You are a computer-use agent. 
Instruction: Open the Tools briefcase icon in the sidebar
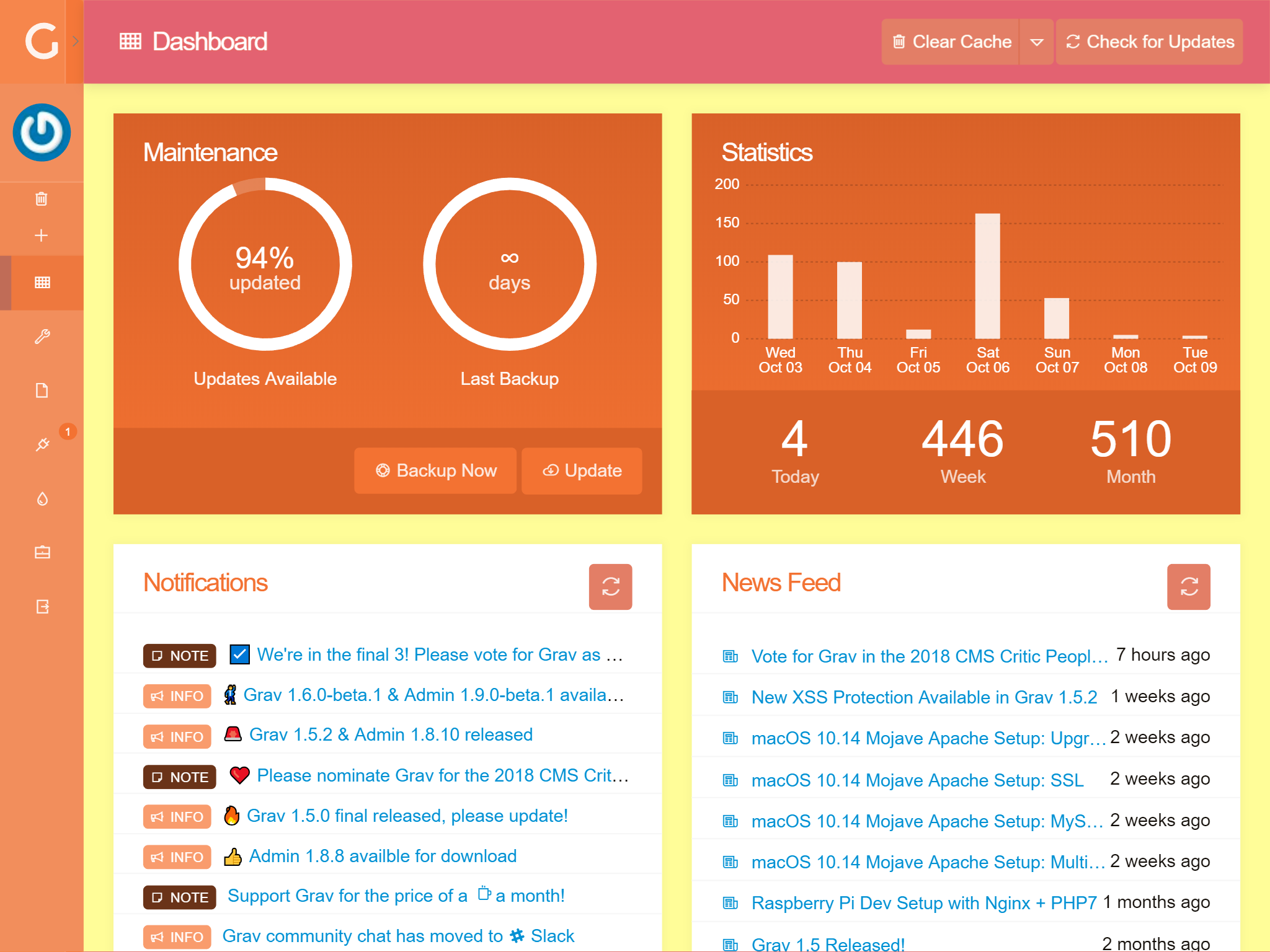coord(42,552)
